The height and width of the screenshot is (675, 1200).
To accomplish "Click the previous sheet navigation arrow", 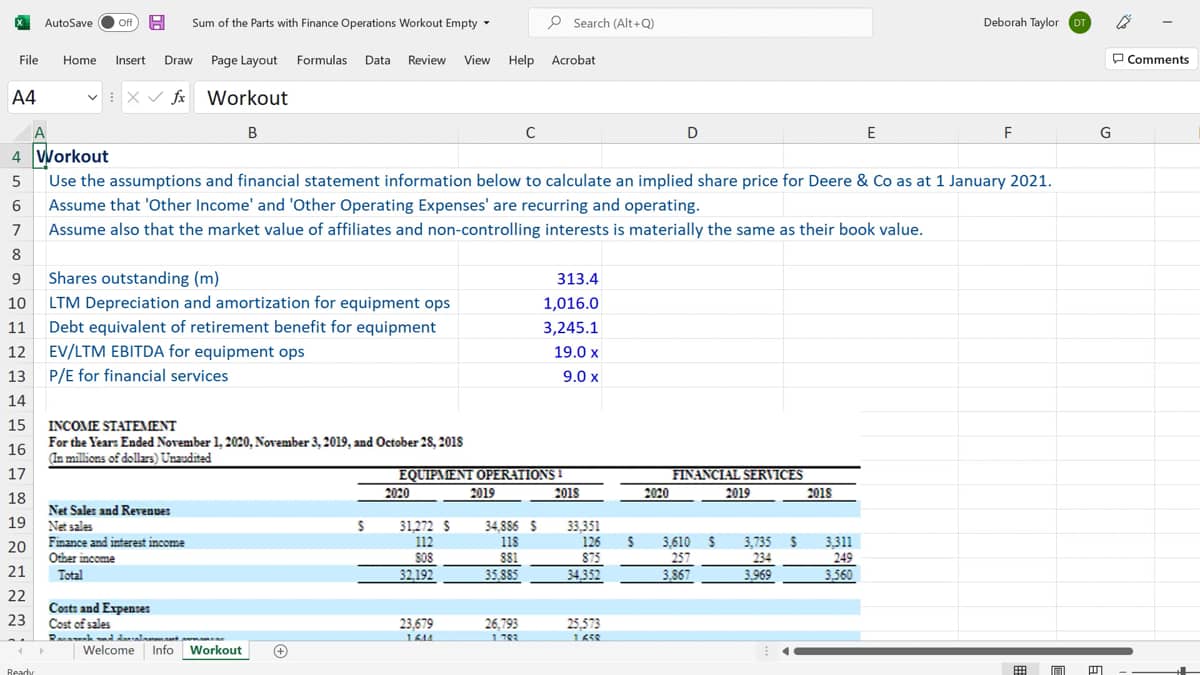I will coord(22,651).
